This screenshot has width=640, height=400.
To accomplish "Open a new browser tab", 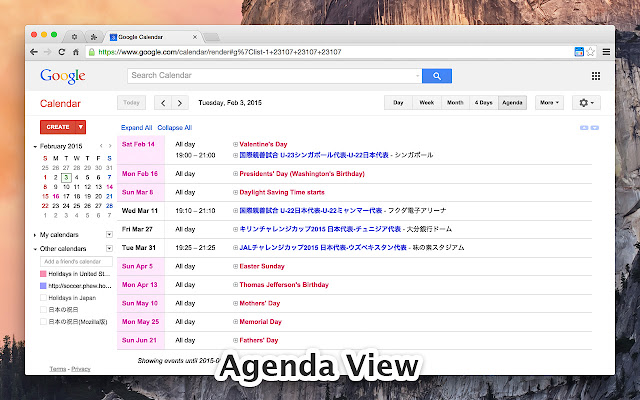I will pos(211,38).
